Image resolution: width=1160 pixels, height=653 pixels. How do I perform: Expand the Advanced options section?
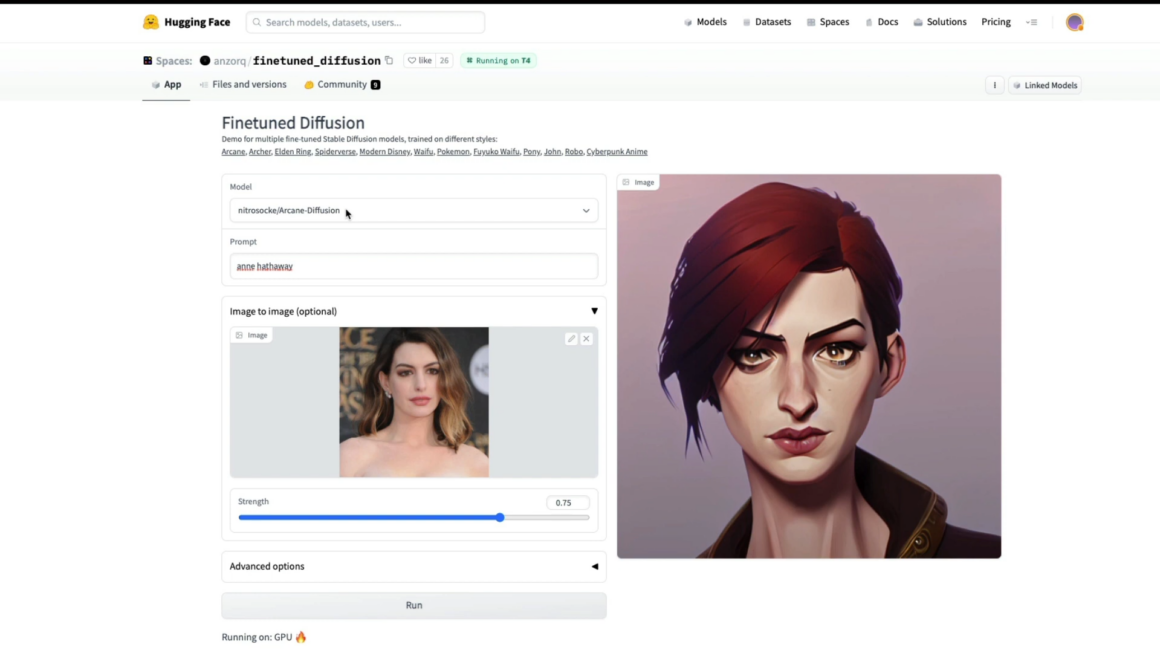(594, 566)
